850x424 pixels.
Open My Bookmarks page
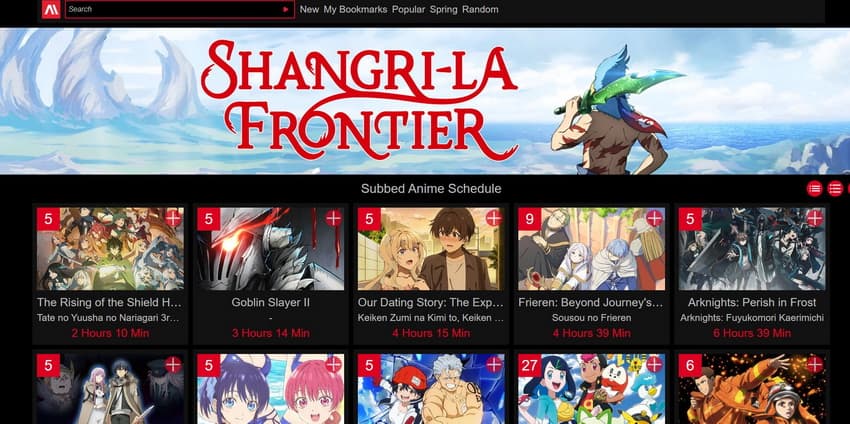pyautogui.click(x=356, y=9)
